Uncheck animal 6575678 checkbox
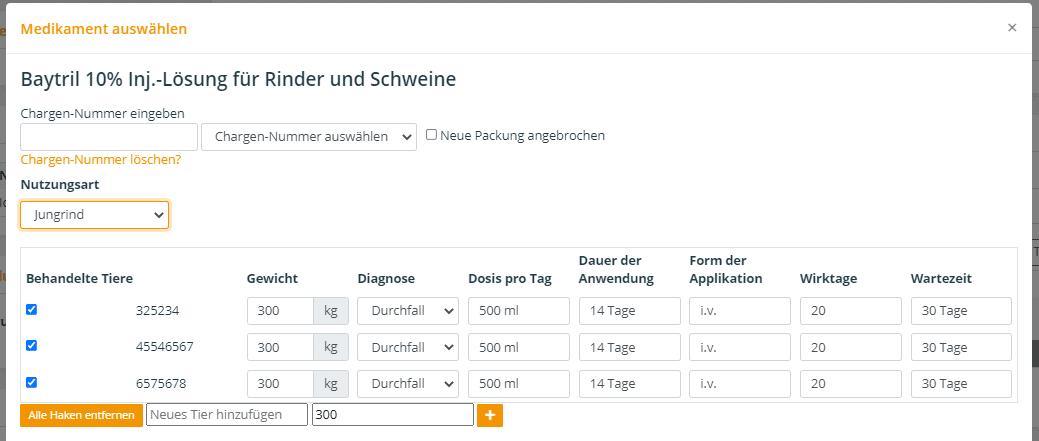Viewport: 1039px width, 441px height. pos(31,382)
